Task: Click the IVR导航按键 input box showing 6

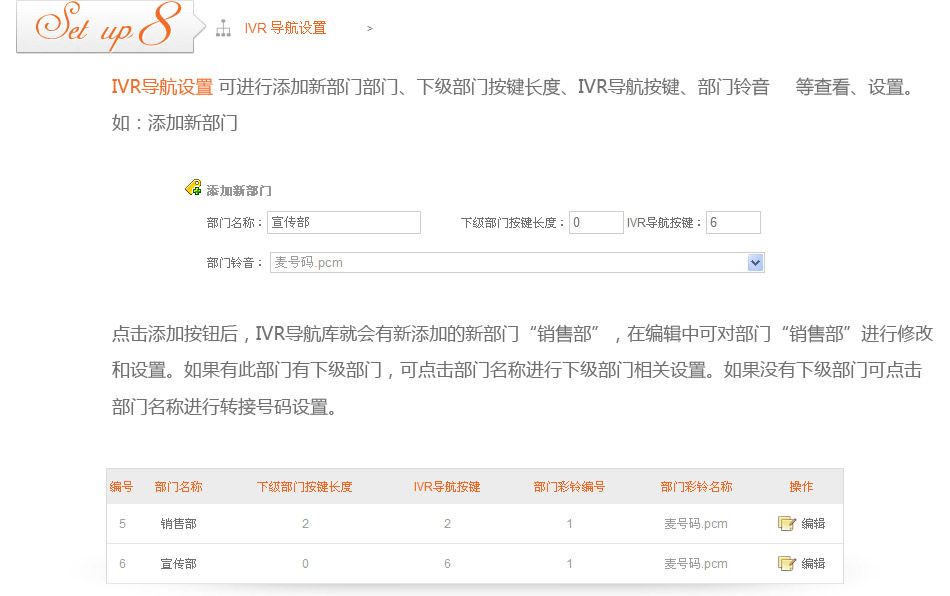Action: (x=732, y=223)
